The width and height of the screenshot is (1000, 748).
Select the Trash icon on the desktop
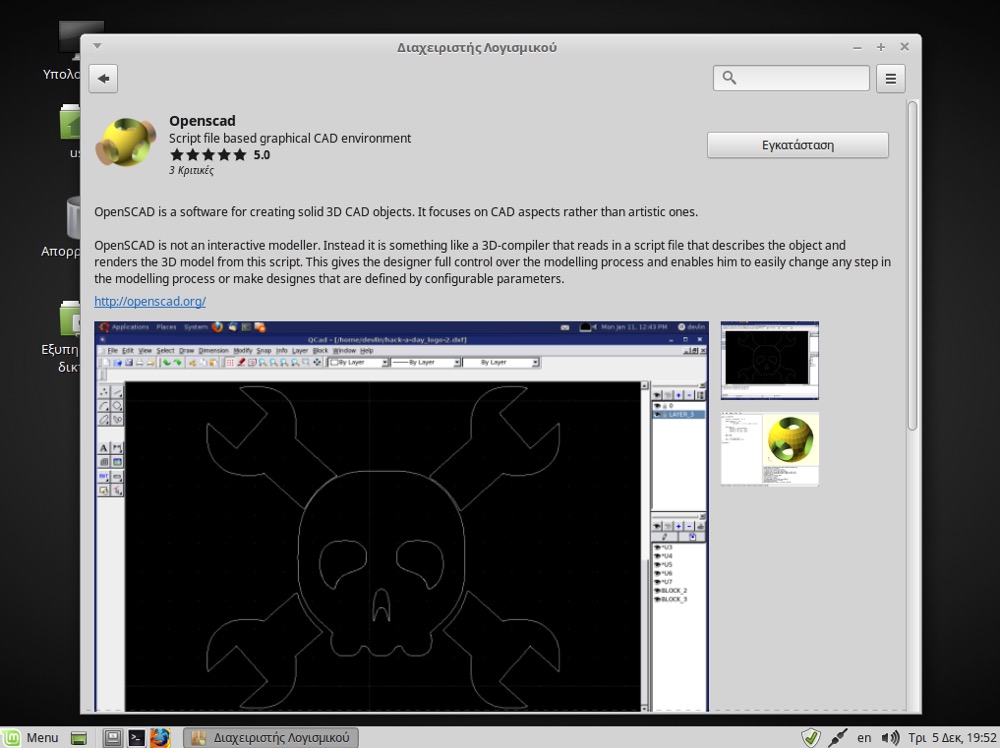click(73, 217)
